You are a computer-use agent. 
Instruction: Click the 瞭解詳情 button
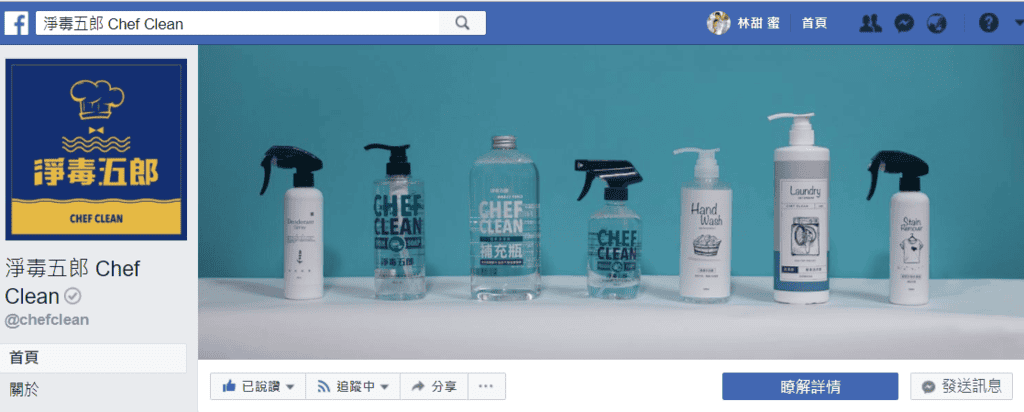pos(810,386)
